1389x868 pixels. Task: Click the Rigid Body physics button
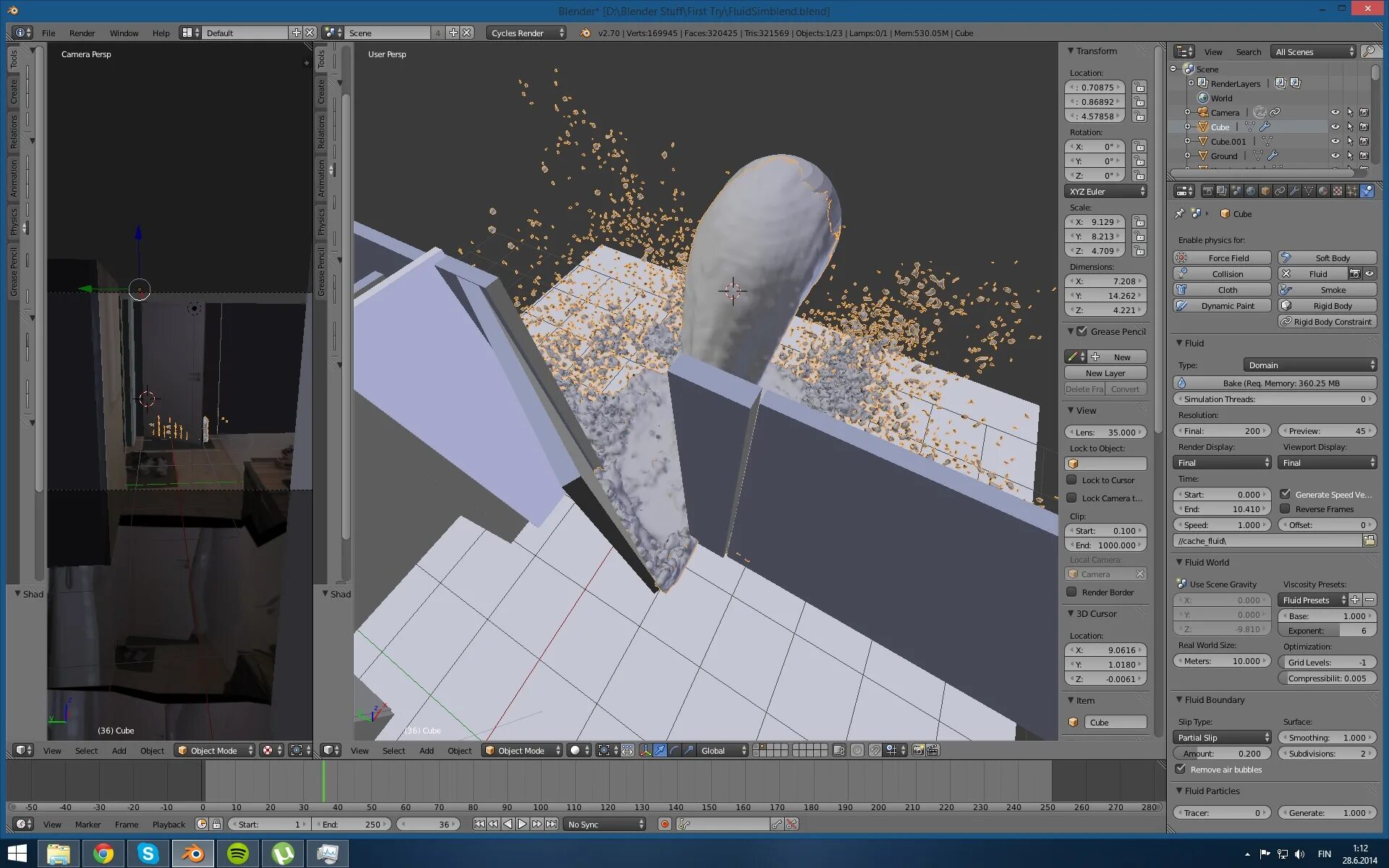[x=1327, y=305]
